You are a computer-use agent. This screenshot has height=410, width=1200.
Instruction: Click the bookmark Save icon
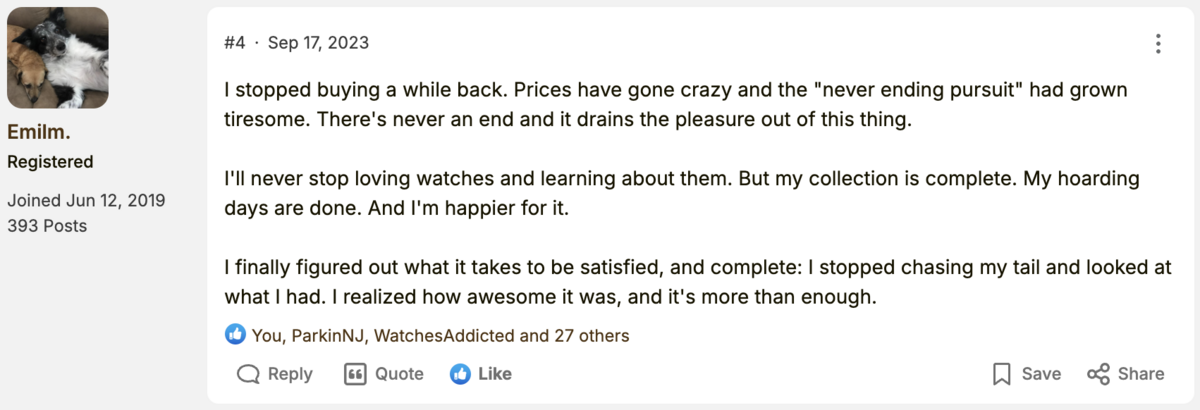(1001, 374)
